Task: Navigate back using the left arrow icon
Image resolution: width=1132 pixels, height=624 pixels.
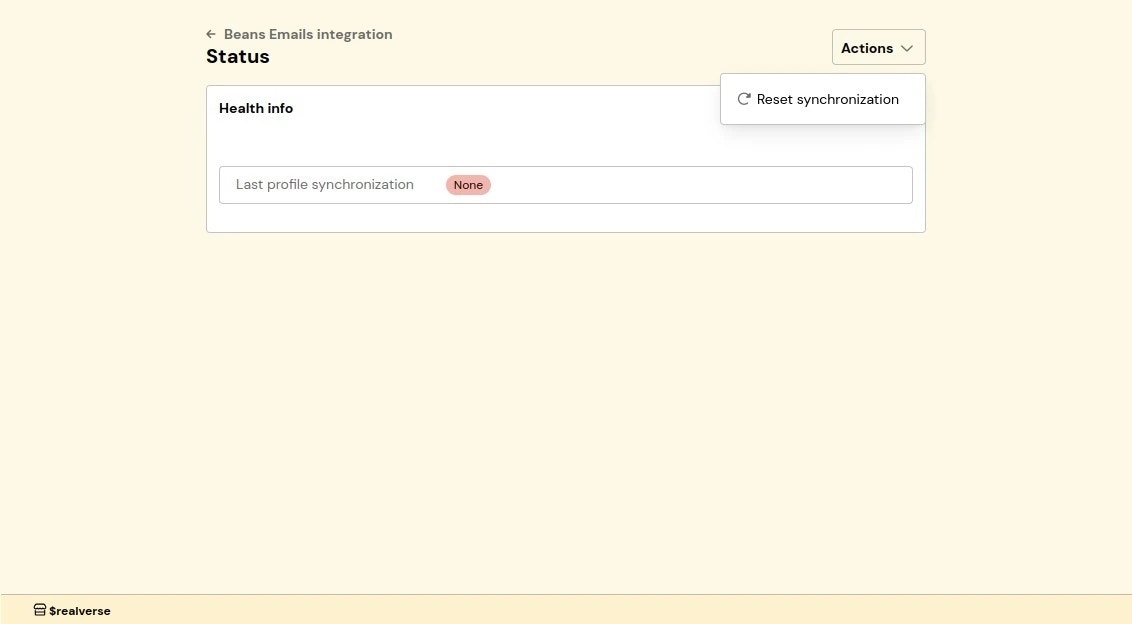Action: tap(210, 33)
